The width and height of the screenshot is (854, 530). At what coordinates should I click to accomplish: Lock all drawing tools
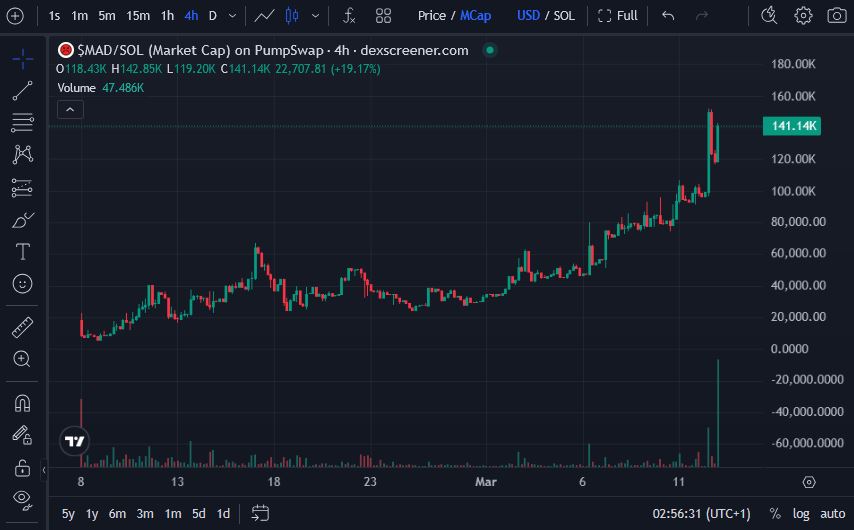click(22, 467)
